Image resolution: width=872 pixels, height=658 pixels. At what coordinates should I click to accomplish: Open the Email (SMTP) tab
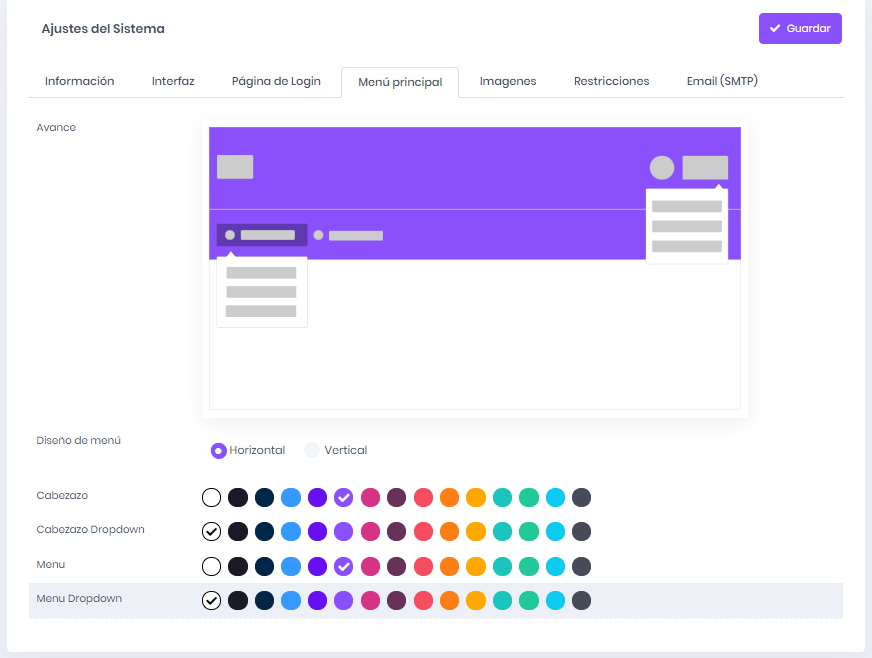pos(721,81)
